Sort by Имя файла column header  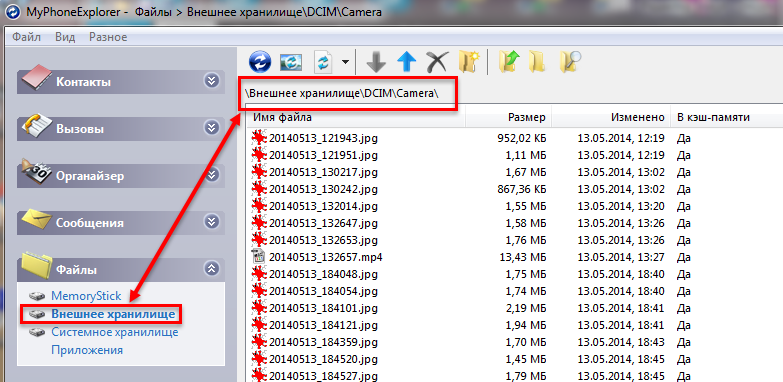356,117
